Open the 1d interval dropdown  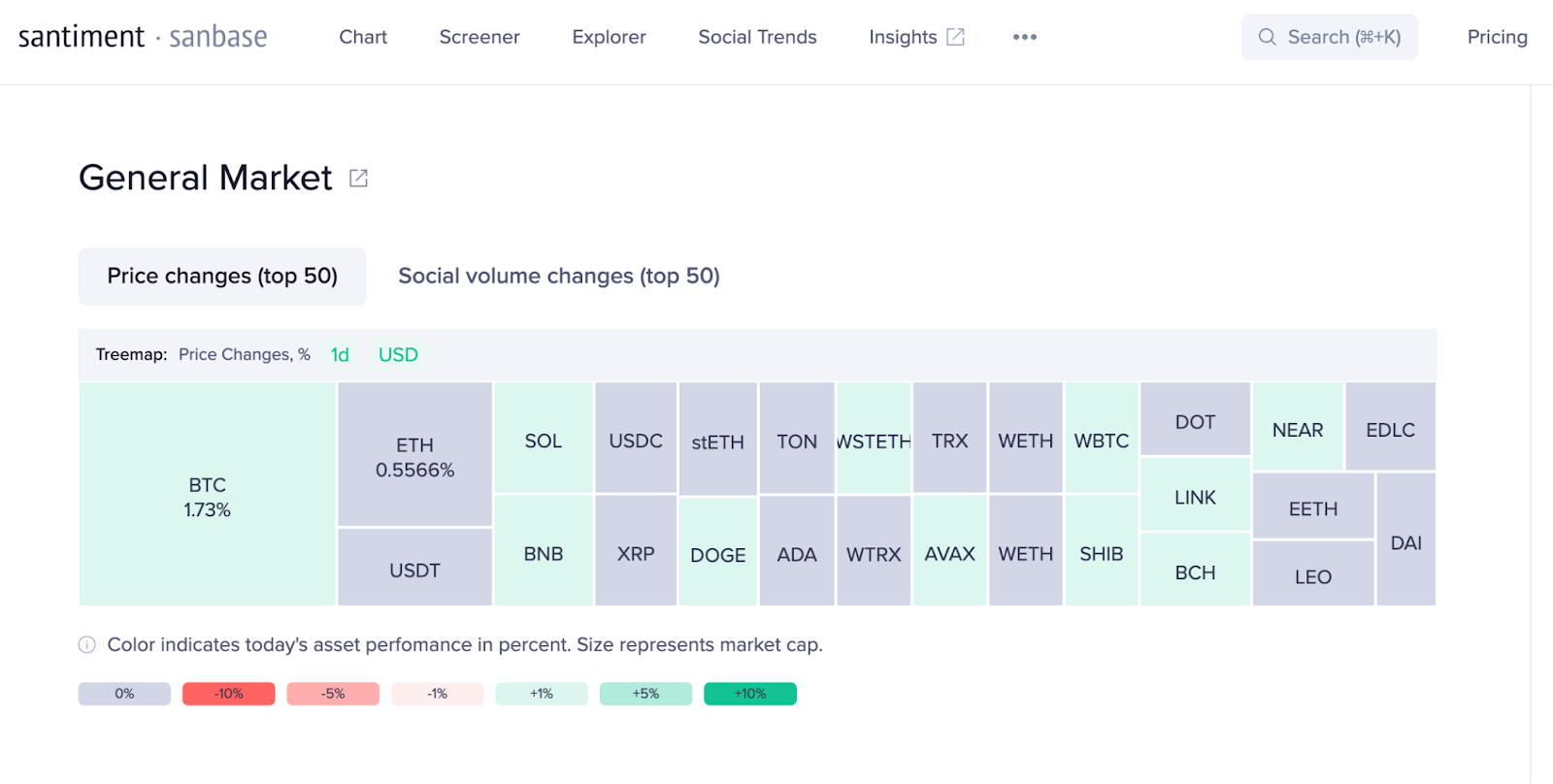[340, 355]
